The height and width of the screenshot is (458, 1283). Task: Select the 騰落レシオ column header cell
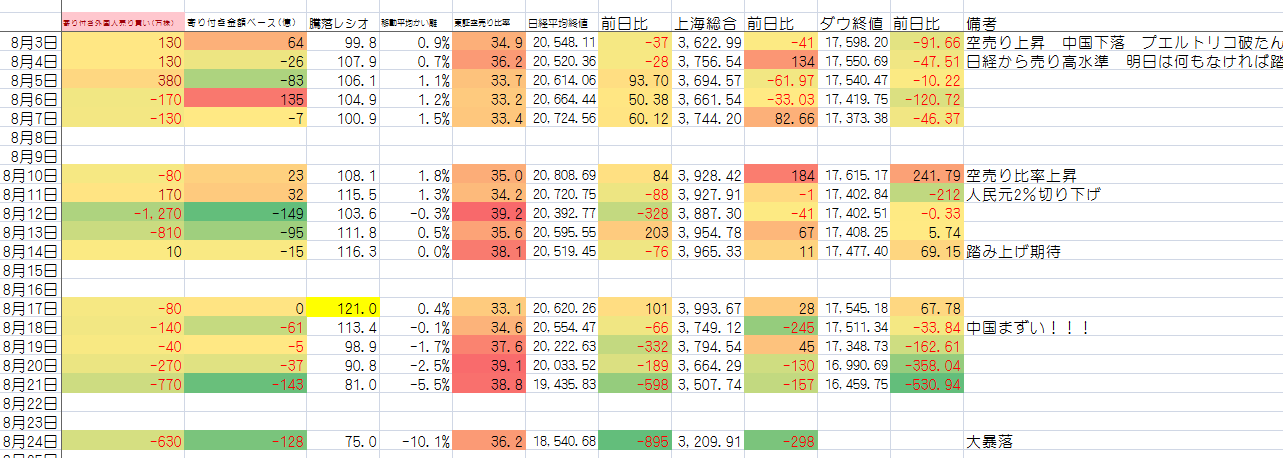(x=344, y=23)
